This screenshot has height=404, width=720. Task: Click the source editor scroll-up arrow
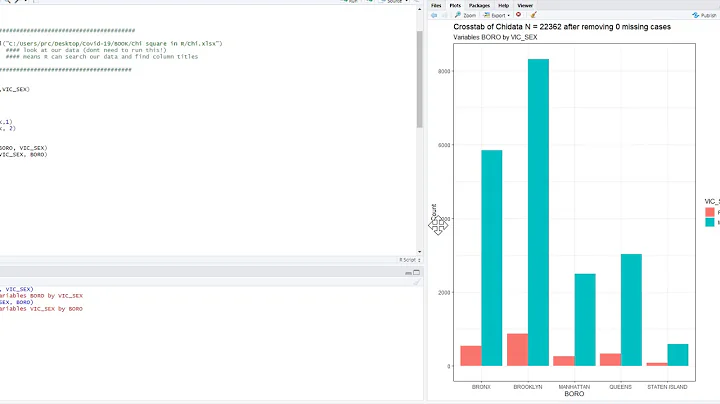[419, 9]
